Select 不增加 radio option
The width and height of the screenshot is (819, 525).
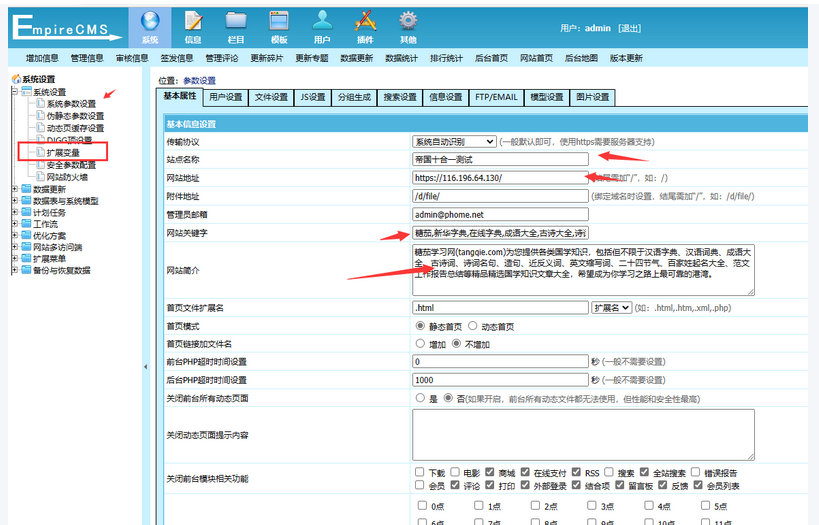[457, 343]
